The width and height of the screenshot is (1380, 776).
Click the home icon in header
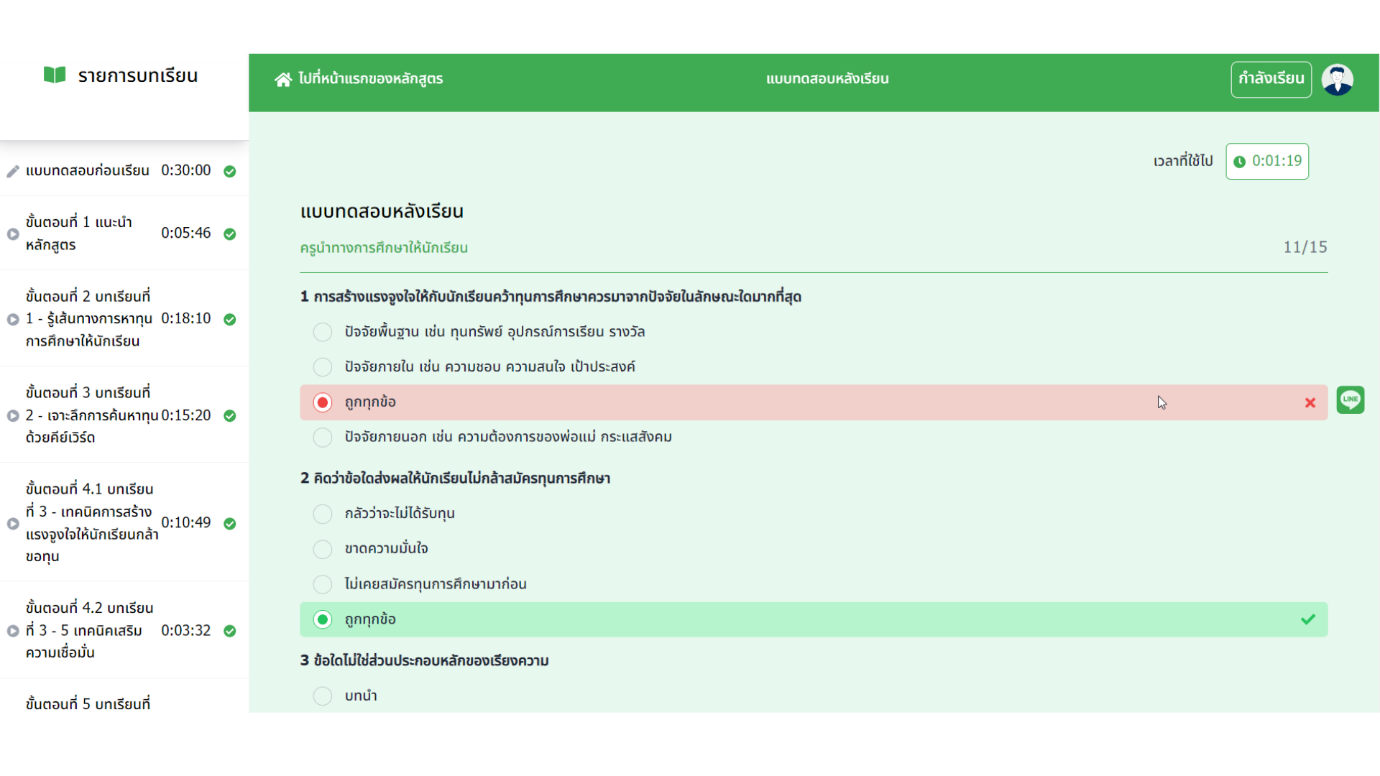284,79
